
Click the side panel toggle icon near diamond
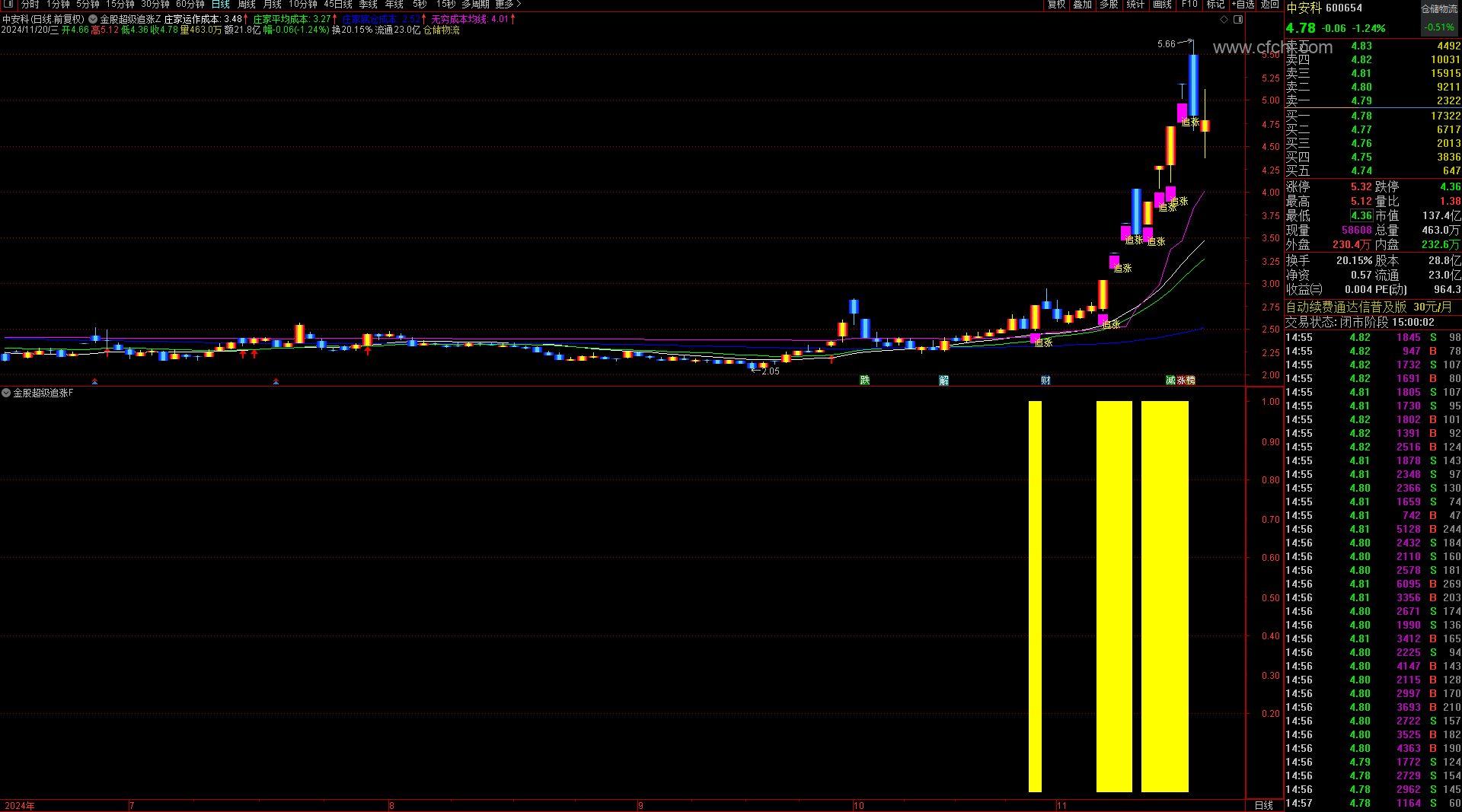coord(1238,20)
